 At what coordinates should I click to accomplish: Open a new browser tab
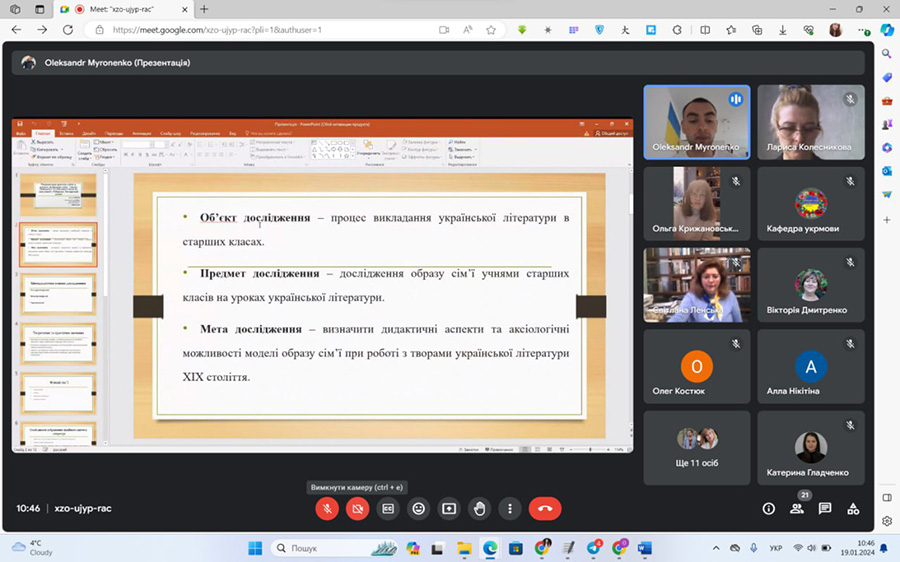204,9
